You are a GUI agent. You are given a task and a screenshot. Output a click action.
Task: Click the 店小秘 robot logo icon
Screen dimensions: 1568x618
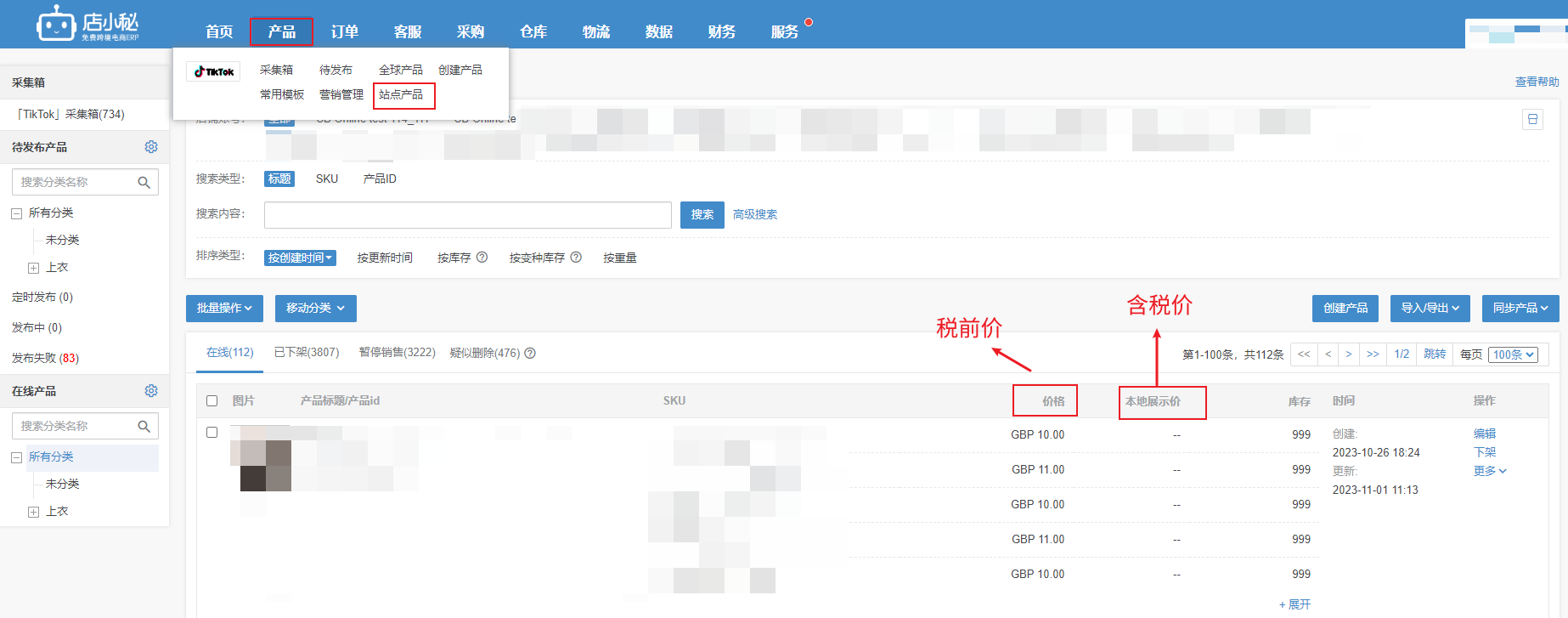point(56,25)
